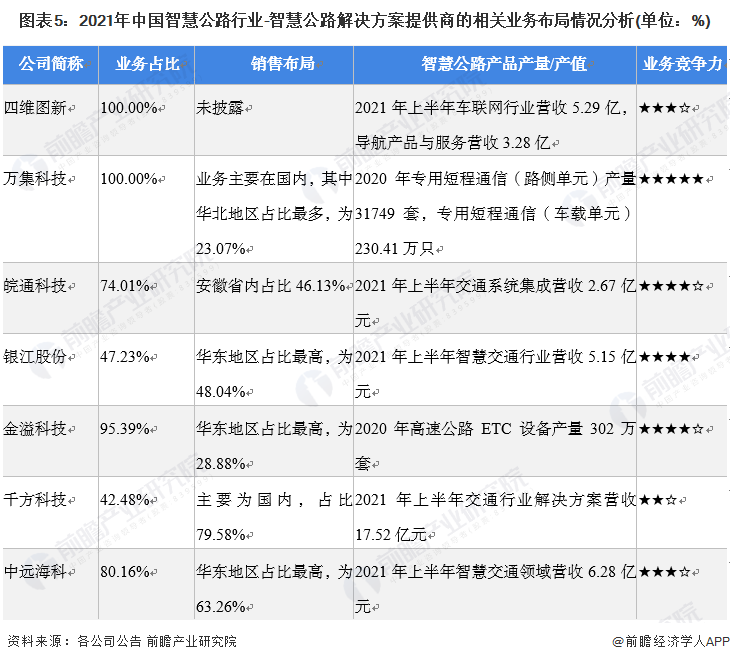The height and width of the screenshot is (662, 730).
Task: Click the 公司简称 column header
Action: (x=50, y=64)
